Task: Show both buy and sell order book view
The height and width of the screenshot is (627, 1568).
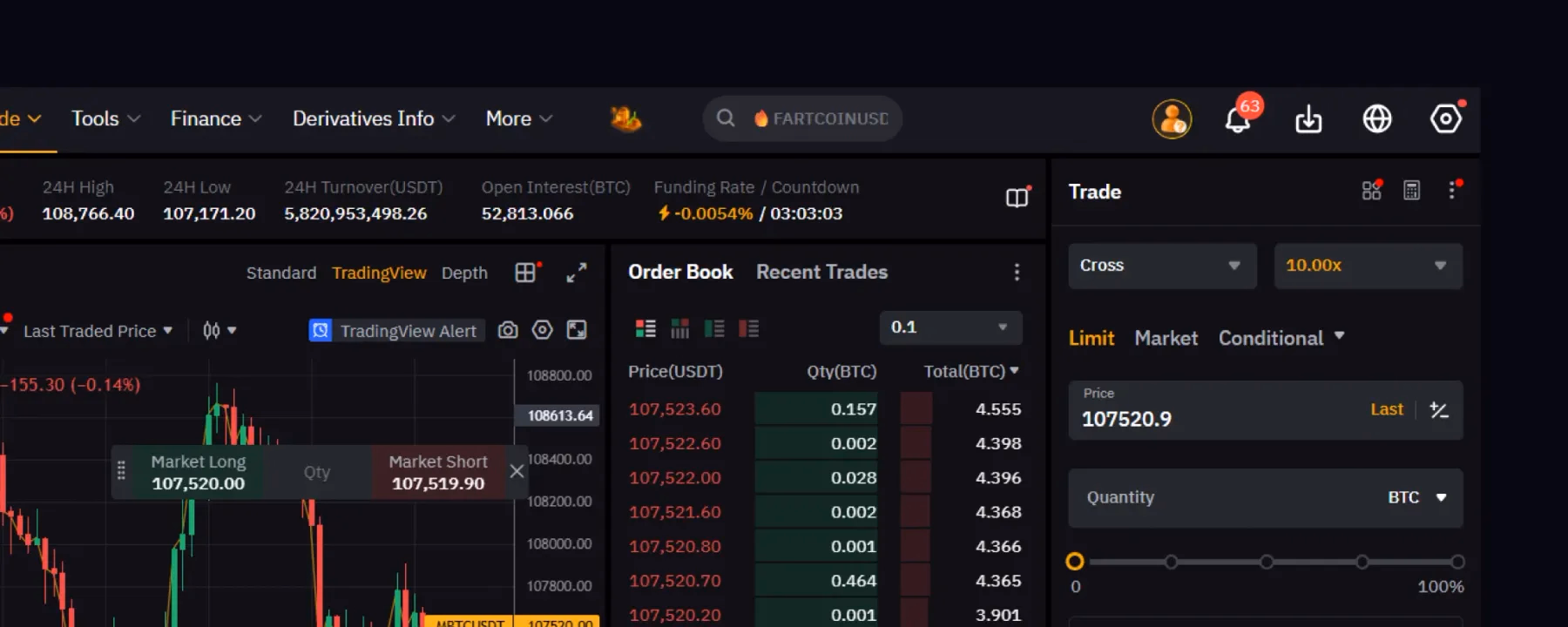Action: [645, 328]
